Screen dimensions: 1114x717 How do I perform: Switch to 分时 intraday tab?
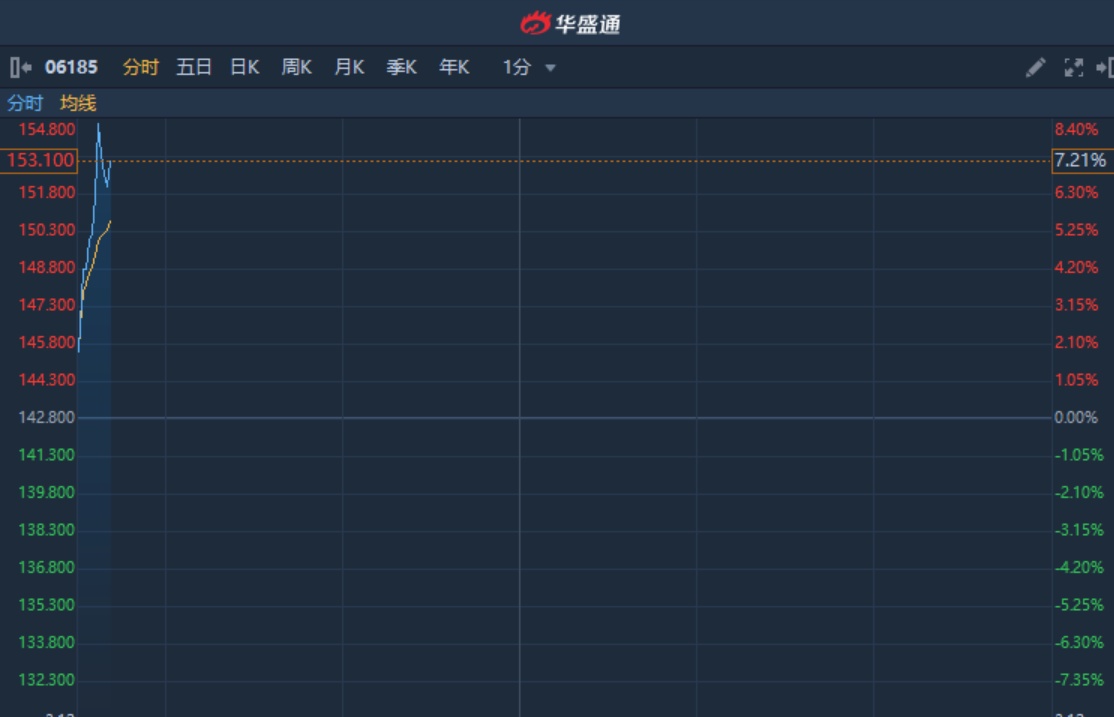pyautogui.click(x=140, y=68)
